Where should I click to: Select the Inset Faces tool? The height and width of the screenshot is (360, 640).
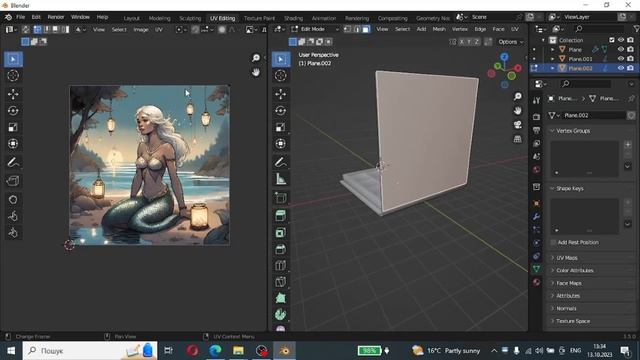pyautogui.click(x=281, y=233)
